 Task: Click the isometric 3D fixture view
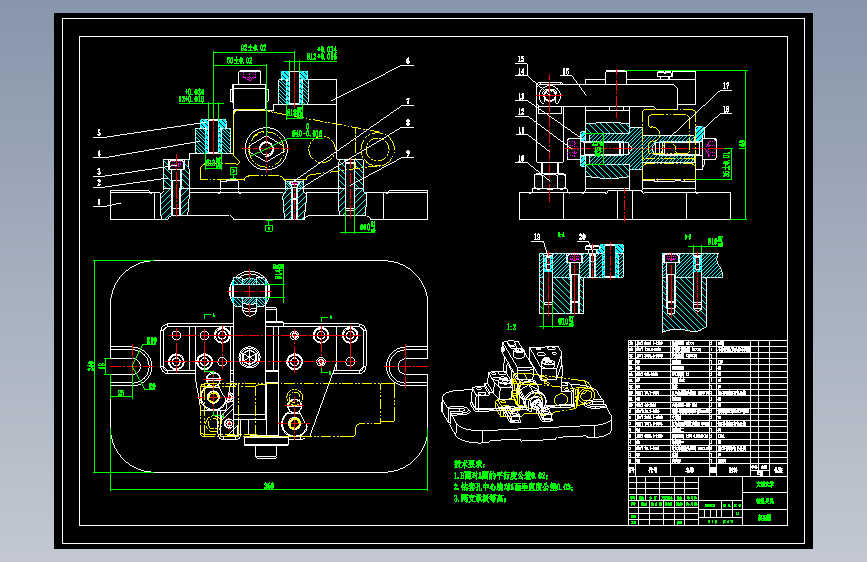[526, 392]
